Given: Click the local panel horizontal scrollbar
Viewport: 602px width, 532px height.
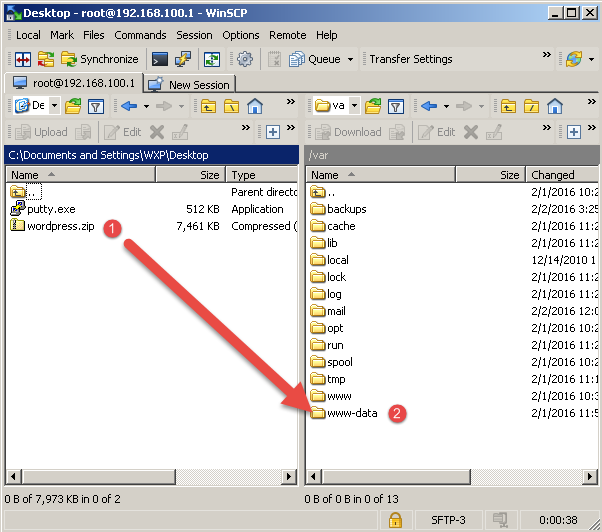Looking at the screenshot, I should [x=99, y=477].
